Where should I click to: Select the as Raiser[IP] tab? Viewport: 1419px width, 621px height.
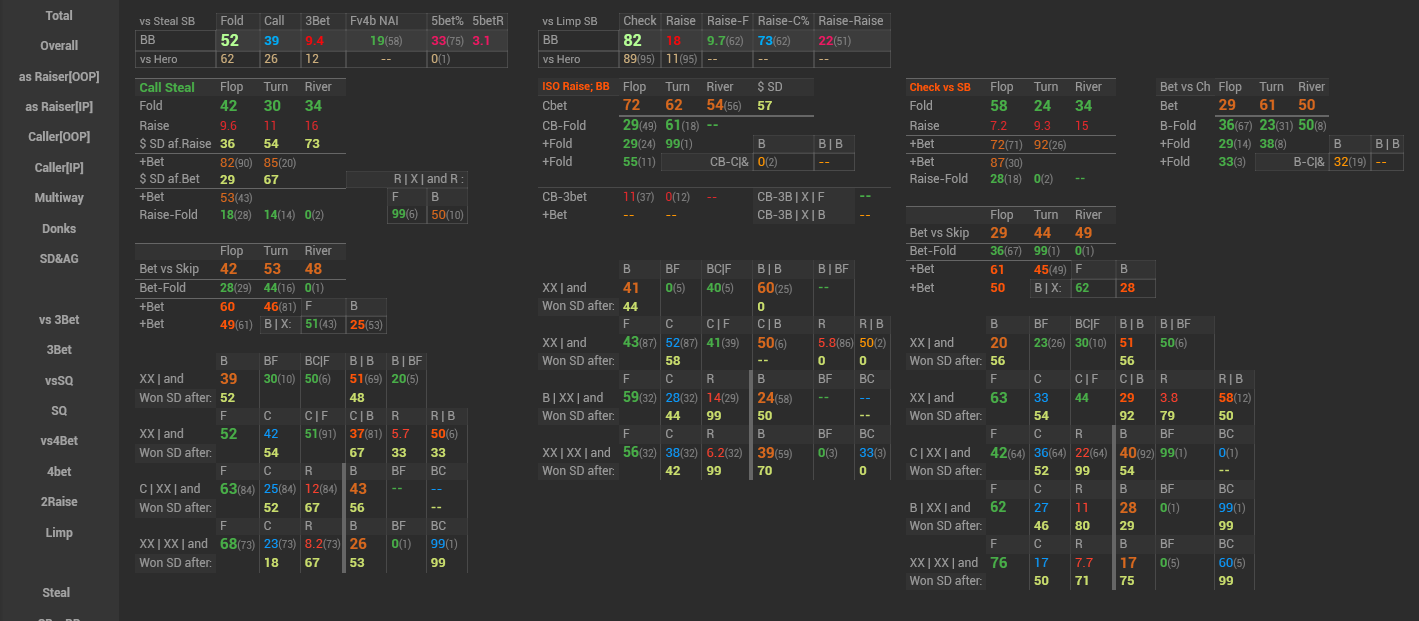tap(59, 106)
